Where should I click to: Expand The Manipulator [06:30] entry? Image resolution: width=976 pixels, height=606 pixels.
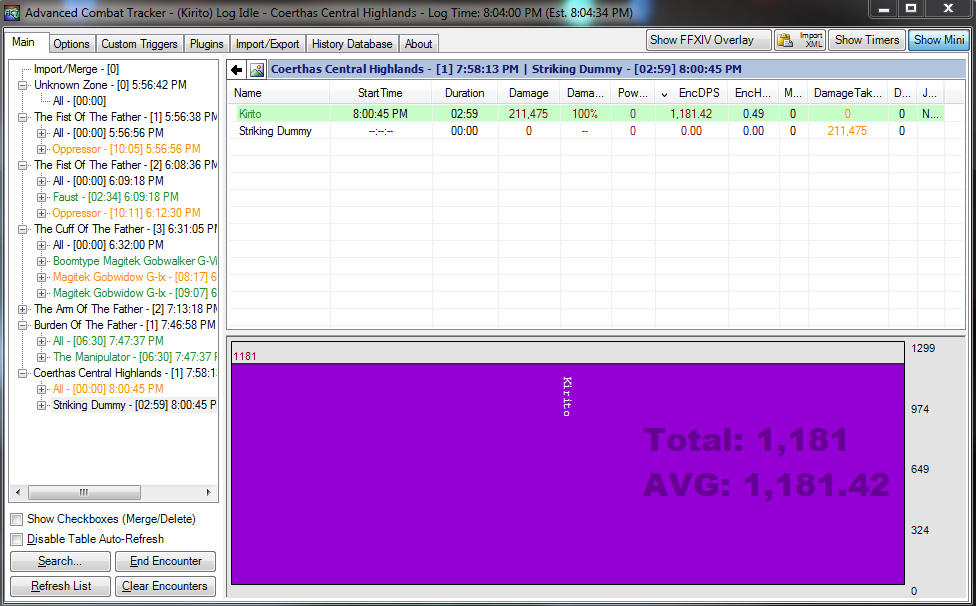click(41, 357)
